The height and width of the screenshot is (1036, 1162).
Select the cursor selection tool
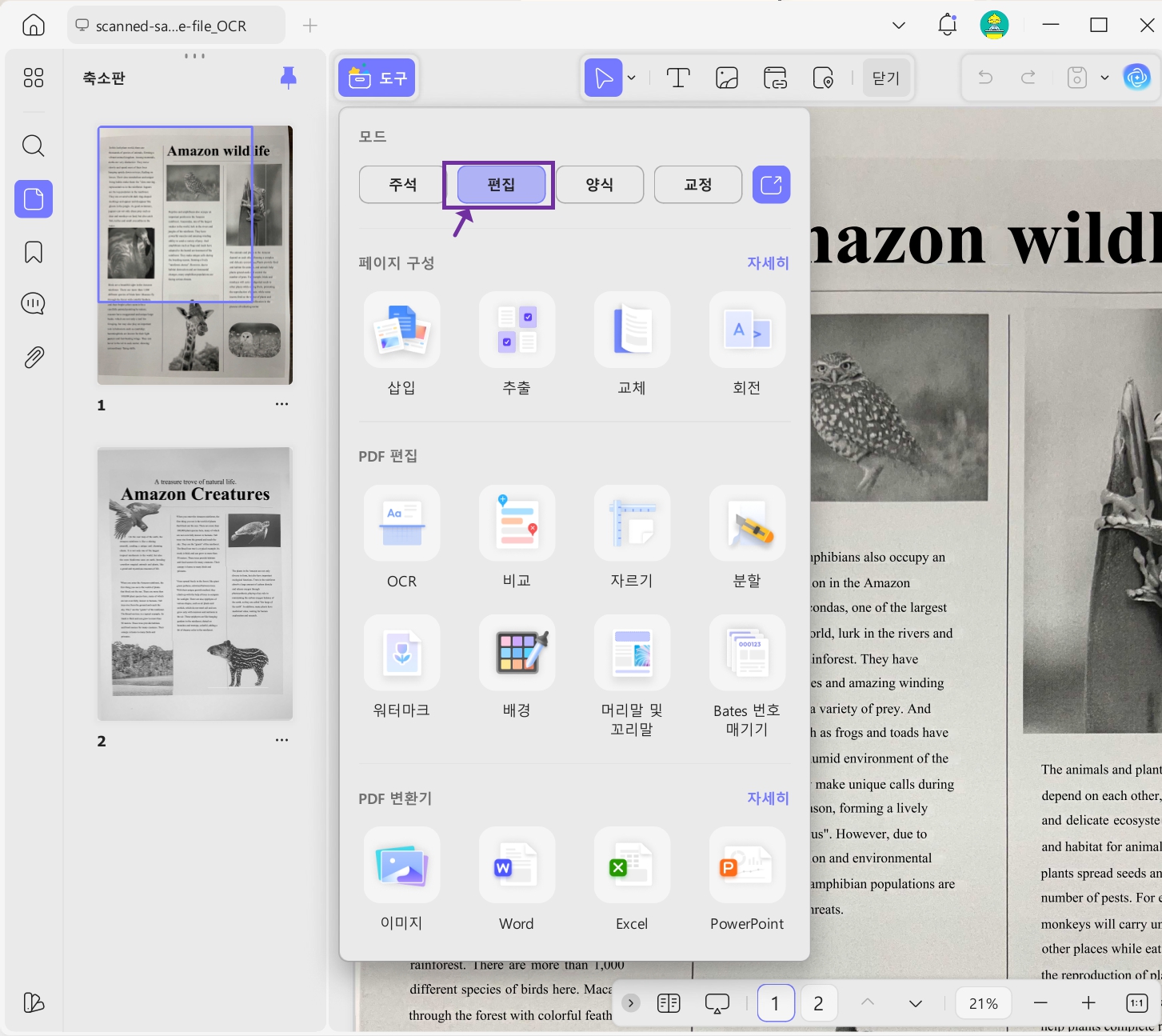[604, 78]
